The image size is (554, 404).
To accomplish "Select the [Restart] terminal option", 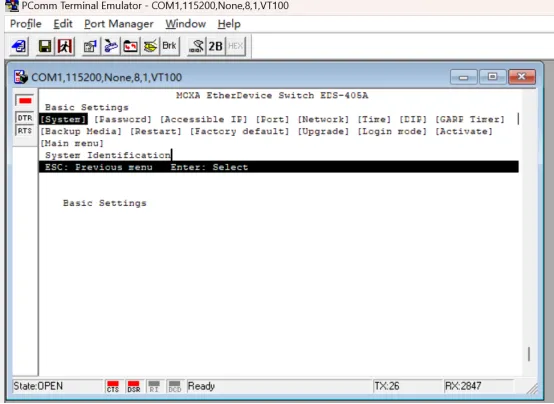I will [x=156, y=131].
